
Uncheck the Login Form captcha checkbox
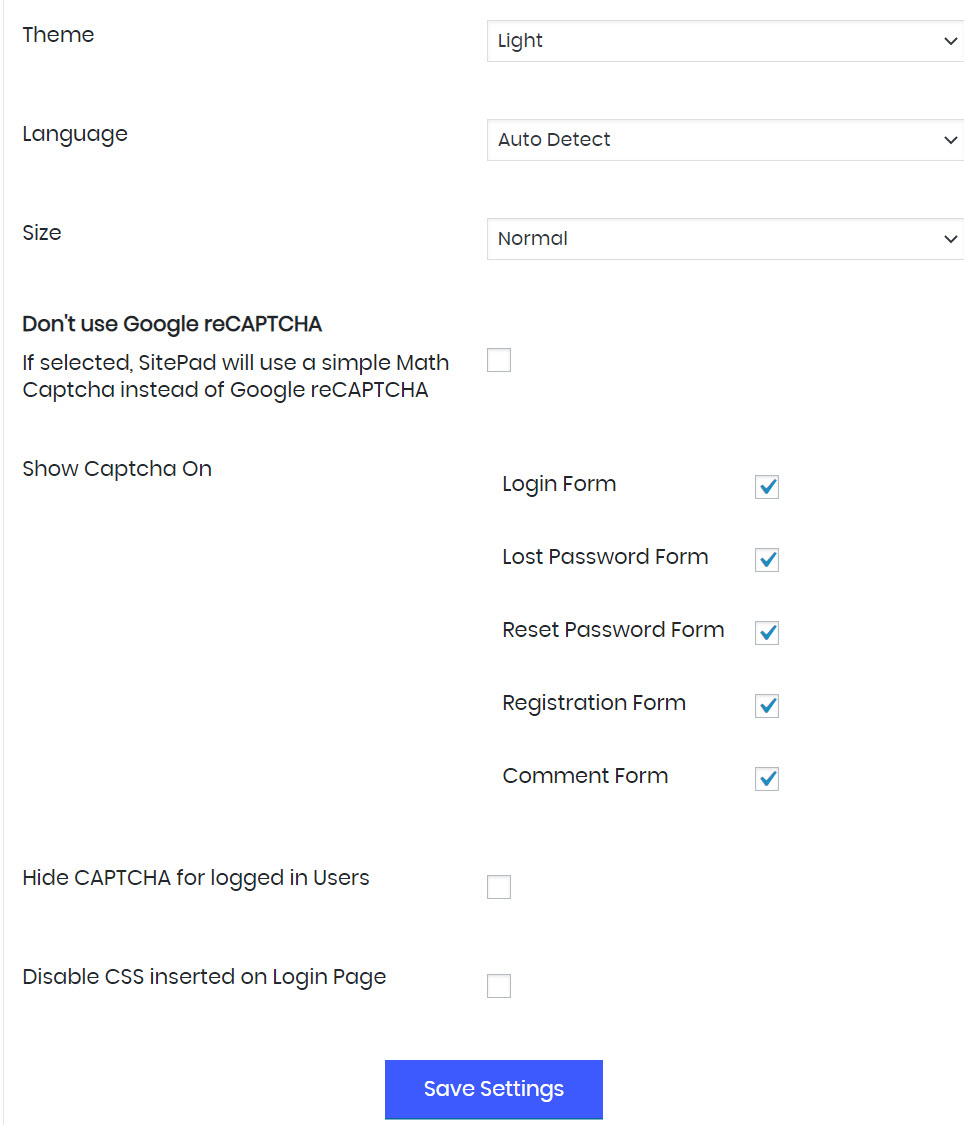pos(767,487)
